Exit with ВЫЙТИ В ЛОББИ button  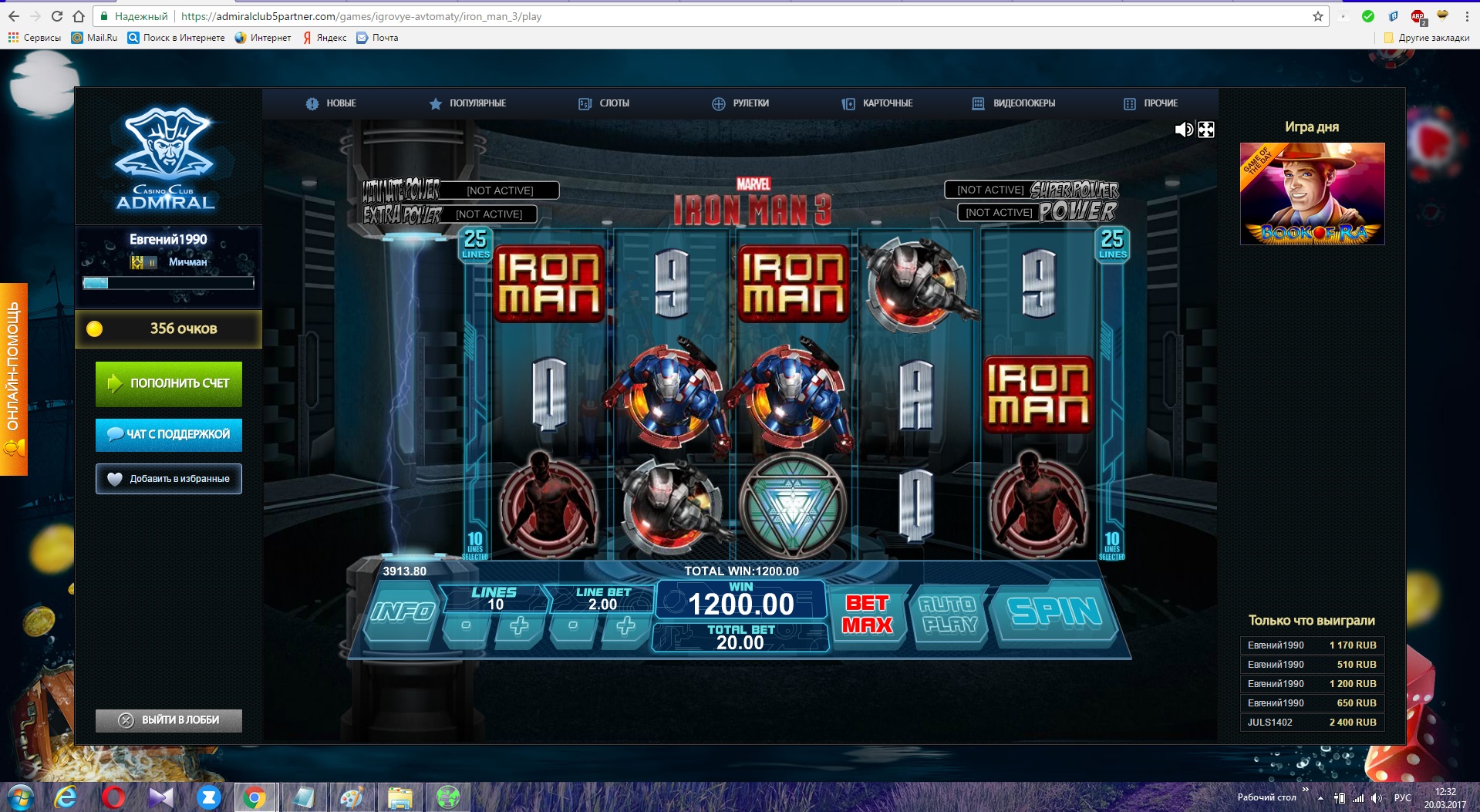tap(169, 720)
